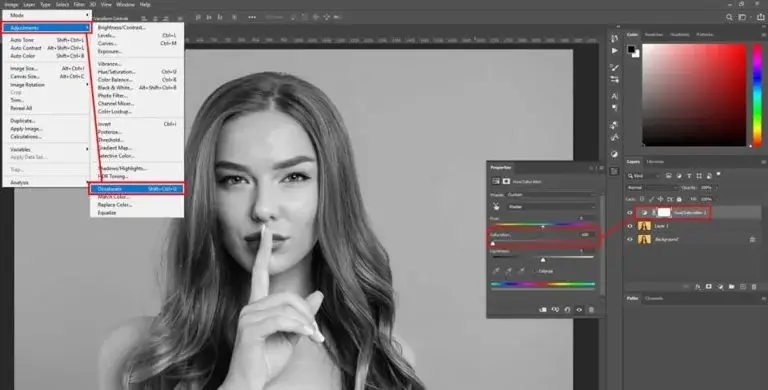Screen dimensions: 768x390
Task: Open the History panel icon in the dock
Action: point(615,39)
